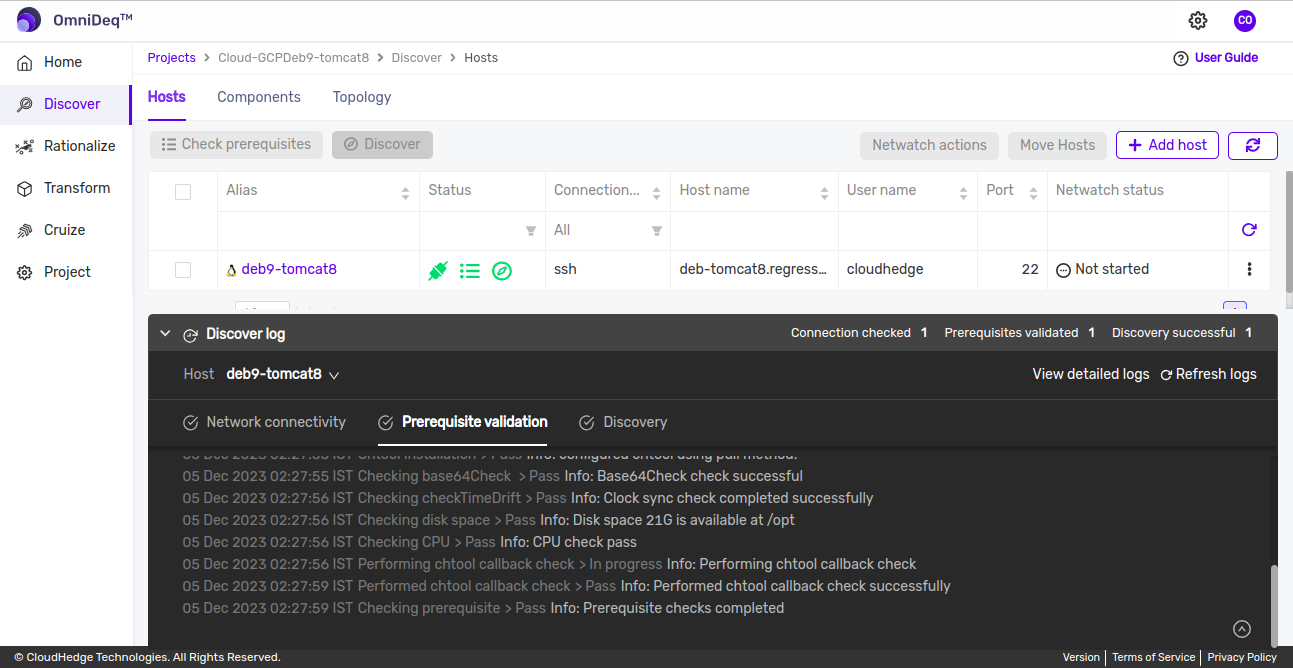The image size is (1293, 668).
Task: Click the Project gear icon
Action: click(25, 272)
